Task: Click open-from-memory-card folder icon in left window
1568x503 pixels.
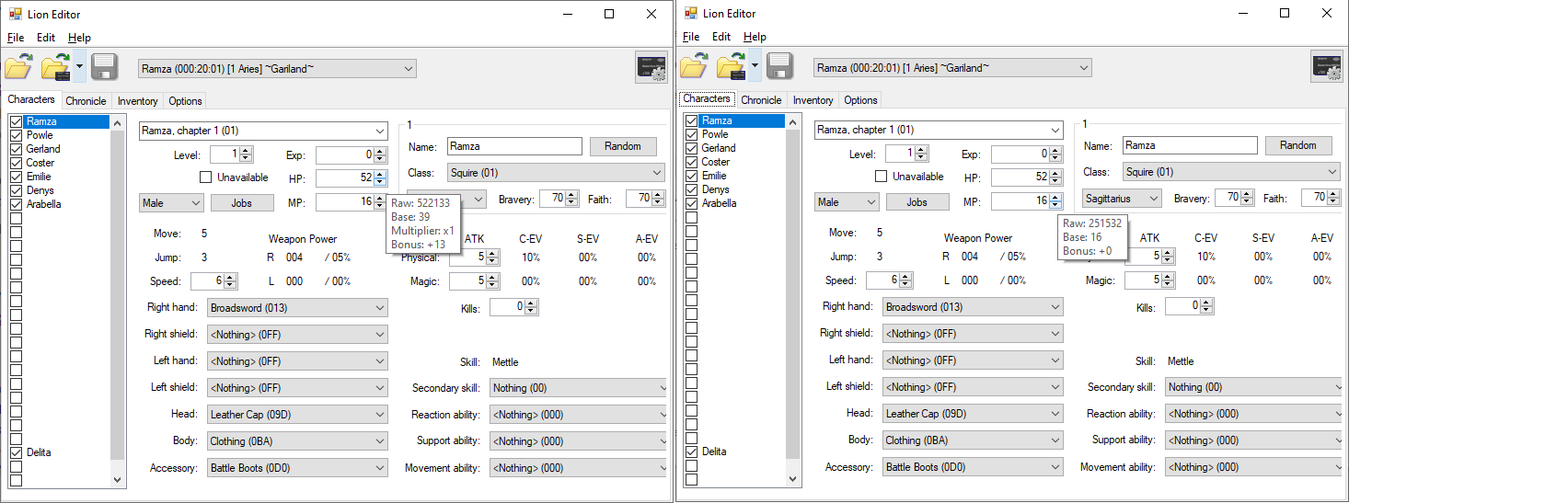Action: coord(55,67)
